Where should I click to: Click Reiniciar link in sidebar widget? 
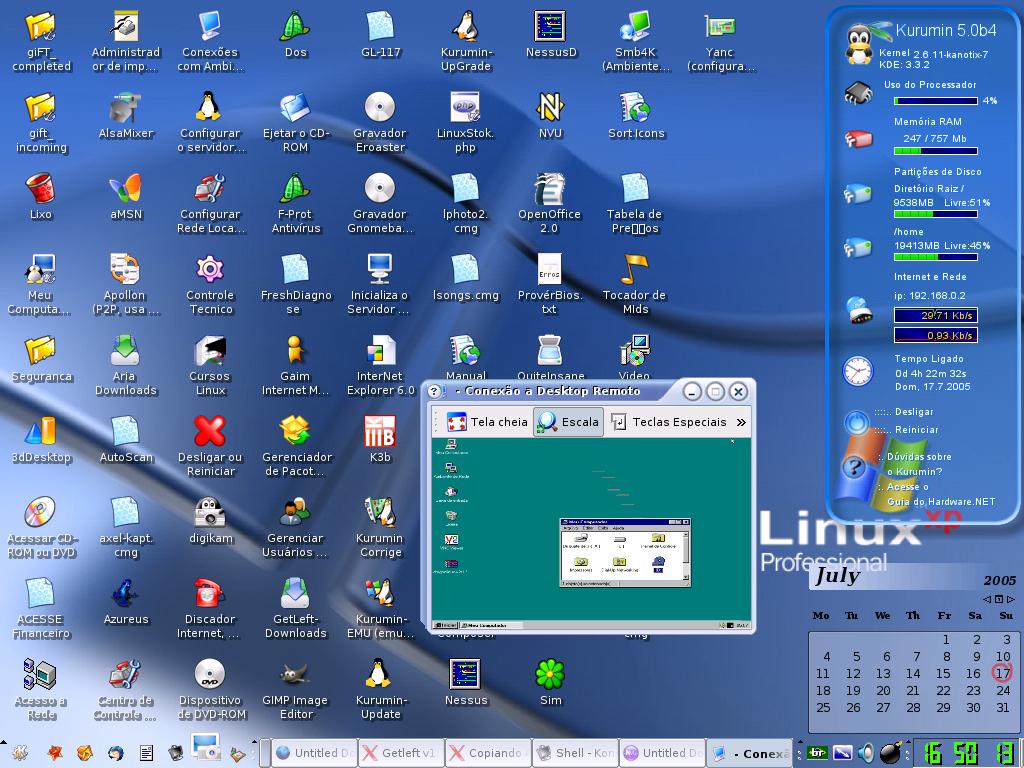pos(916,430)
